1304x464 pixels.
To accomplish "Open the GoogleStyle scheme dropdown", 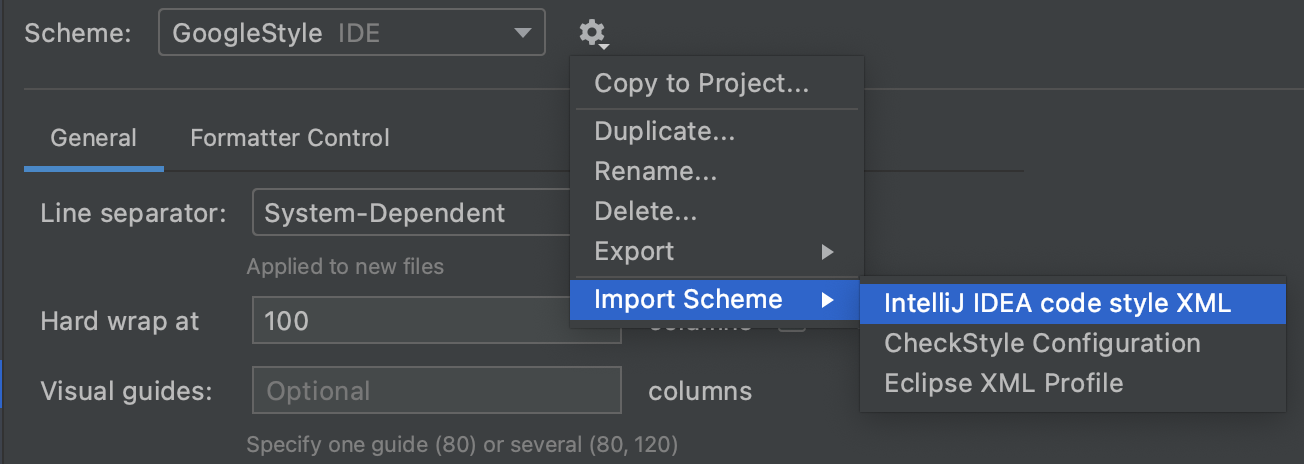I will (x=351, y=33).
